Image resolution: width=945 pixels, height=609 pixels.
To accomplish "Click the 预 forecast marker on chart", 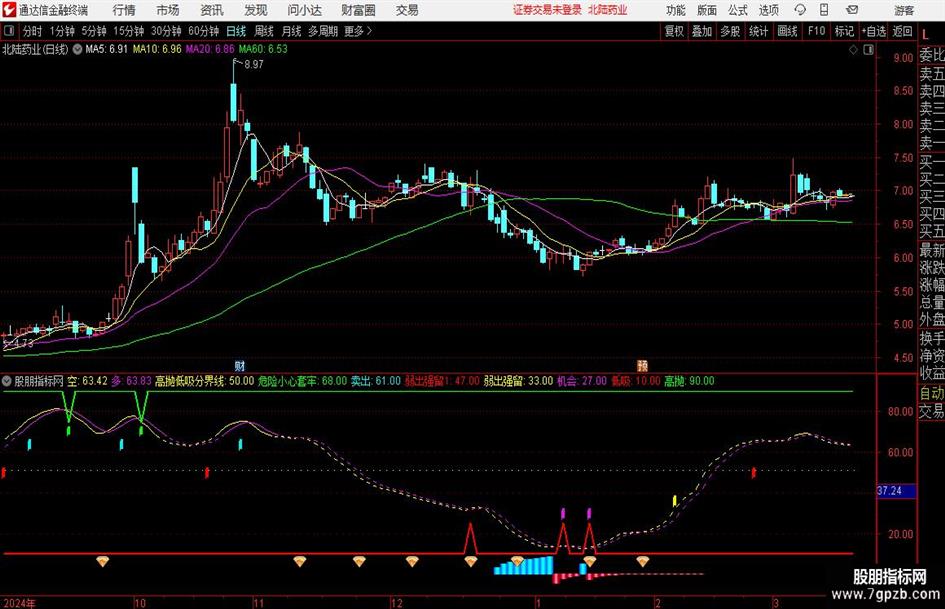I will click(x=642, y=365).
